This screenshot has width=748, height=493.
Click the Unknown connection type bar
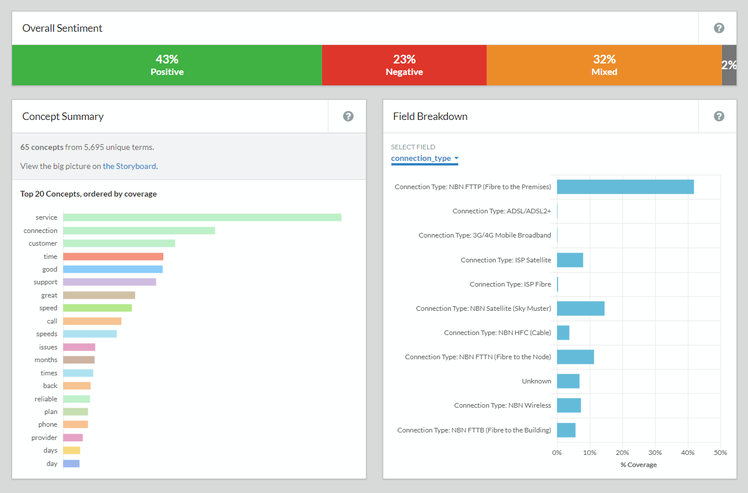568,381
